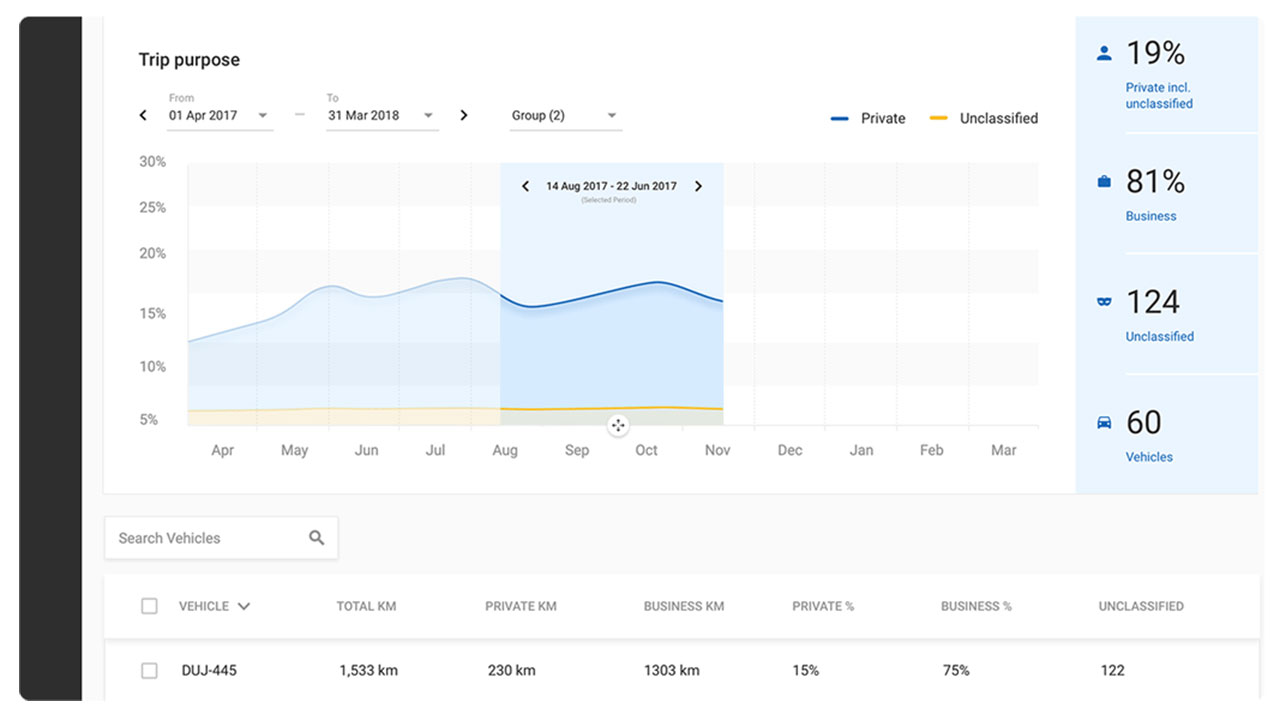1280x720 pixels.
Task: Go to previous date range arrow
Action: click(143, 115)
